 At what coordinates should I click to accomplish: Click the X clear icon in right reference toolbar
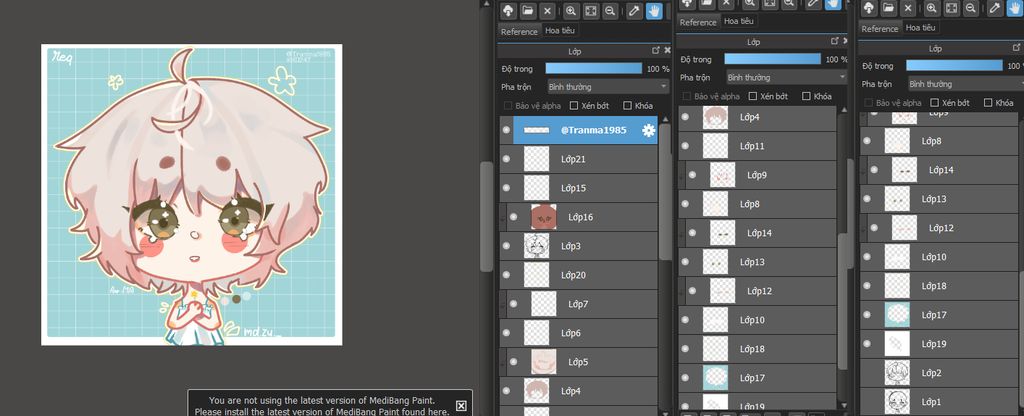908,8
